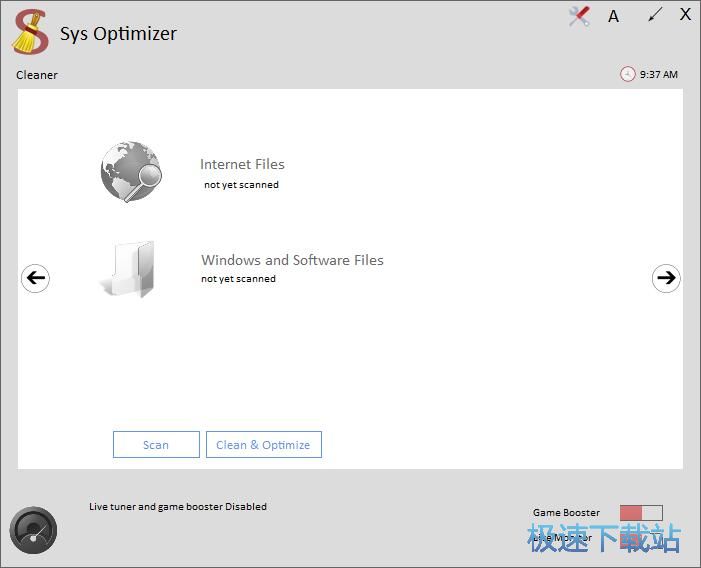Click the 9:37 AM time display

[x=659, y=74]
